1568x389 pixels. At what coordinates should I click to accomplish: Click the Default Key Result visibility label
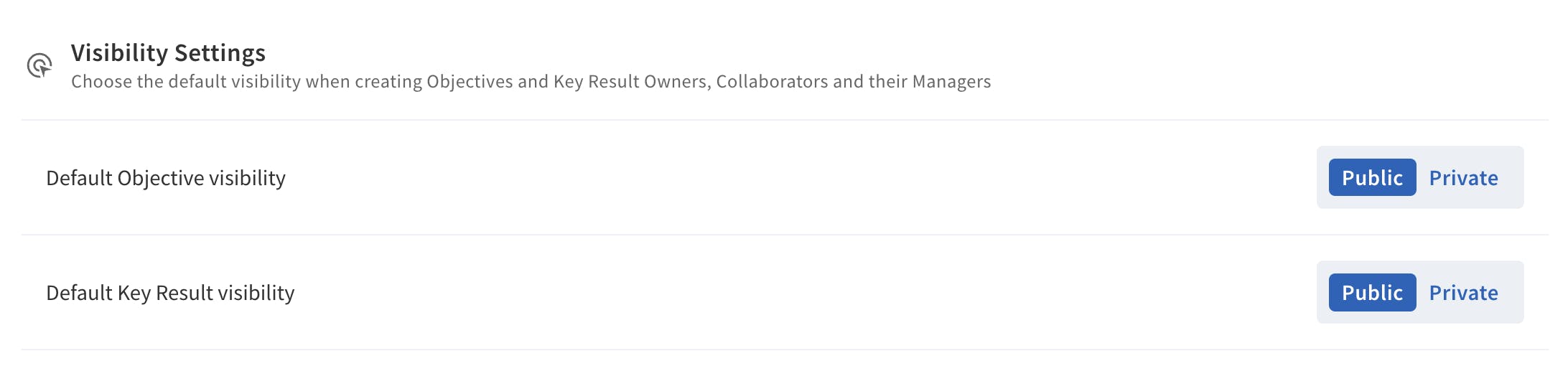(170, 293)
